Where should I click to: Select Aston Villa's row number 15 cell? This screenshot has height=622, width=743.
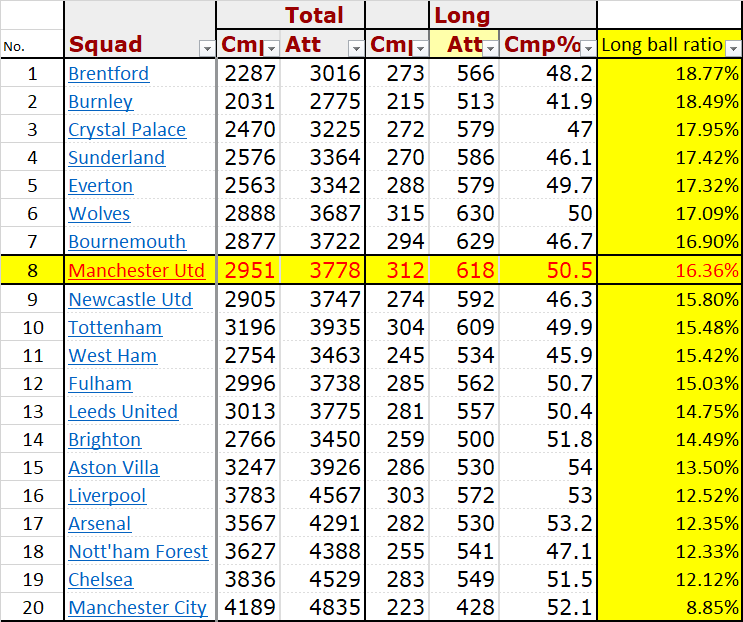(32, 468)
